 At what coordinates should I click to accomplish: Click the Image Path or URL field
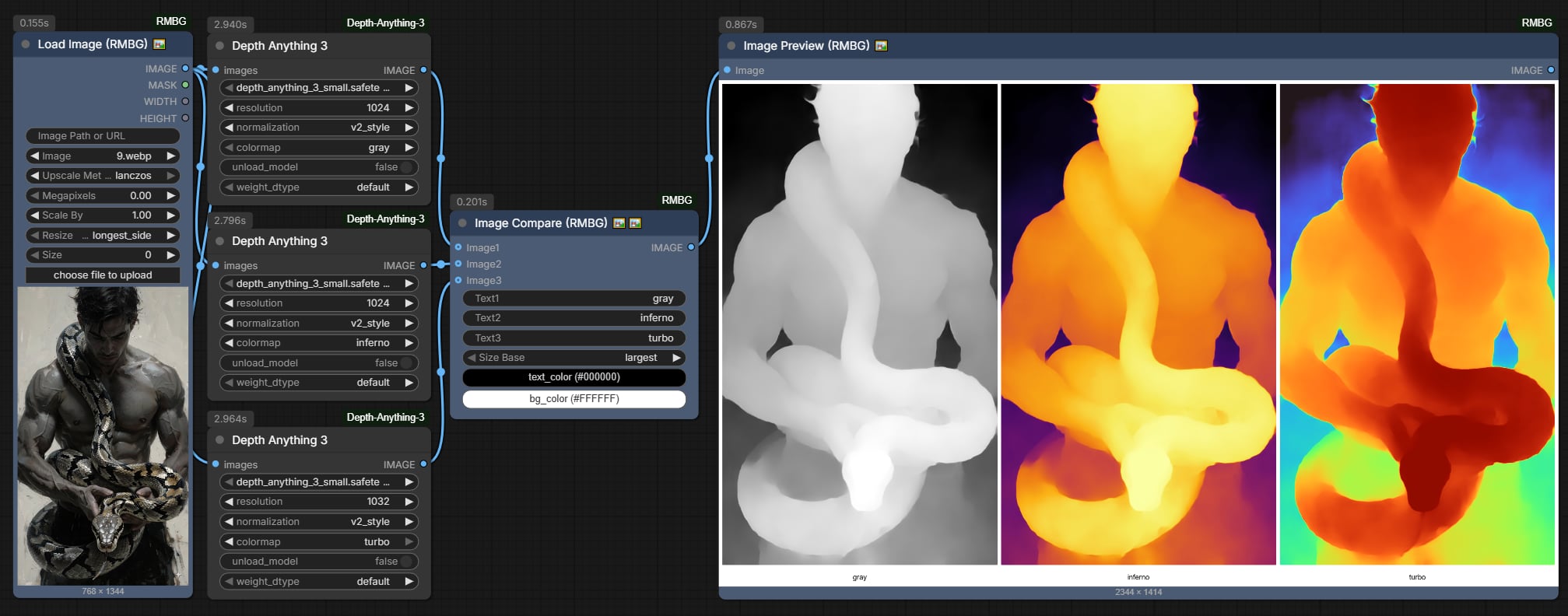103,136
